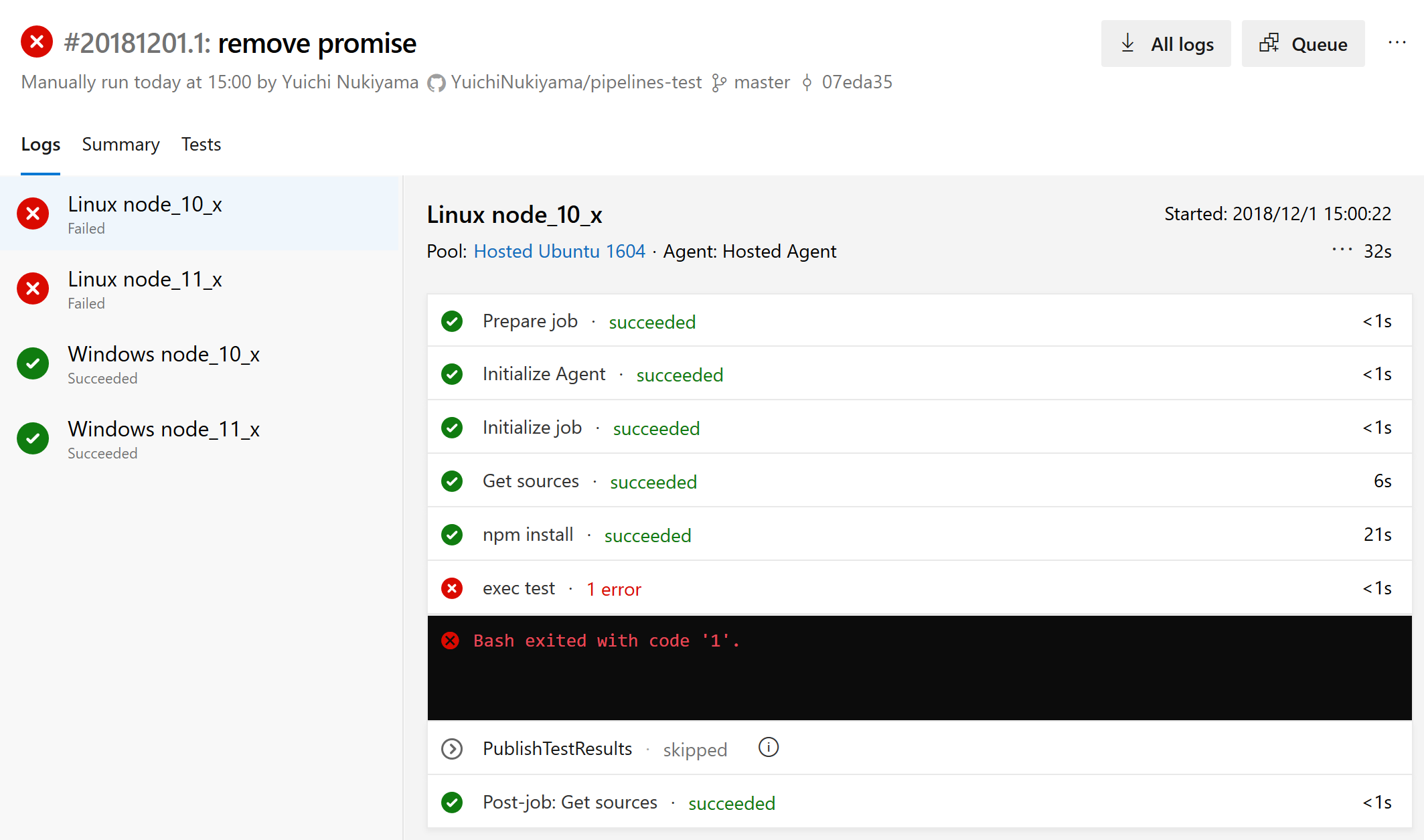Open the Hosted Ubuntu 1604 pool link

[559, 251]
